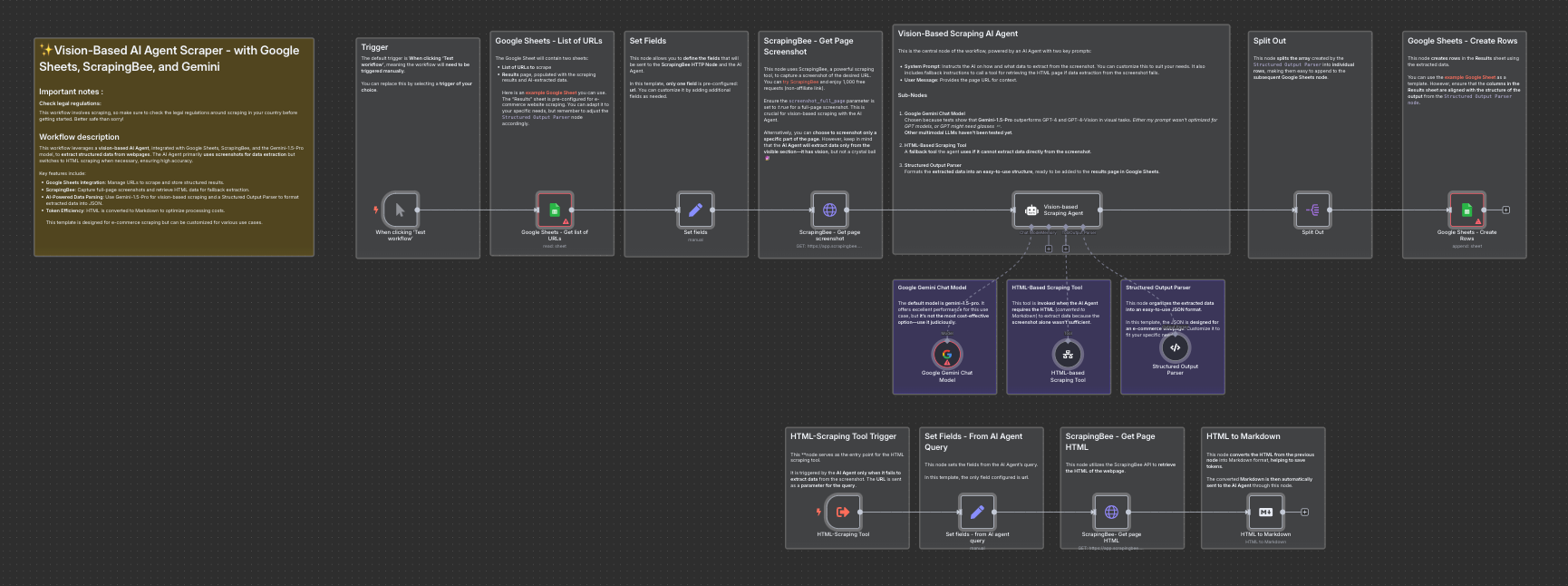The image size is (1568, 586).
Task: Click the 'Sub-Nodes' heading in agent note
Action: [x=912, y=95]
